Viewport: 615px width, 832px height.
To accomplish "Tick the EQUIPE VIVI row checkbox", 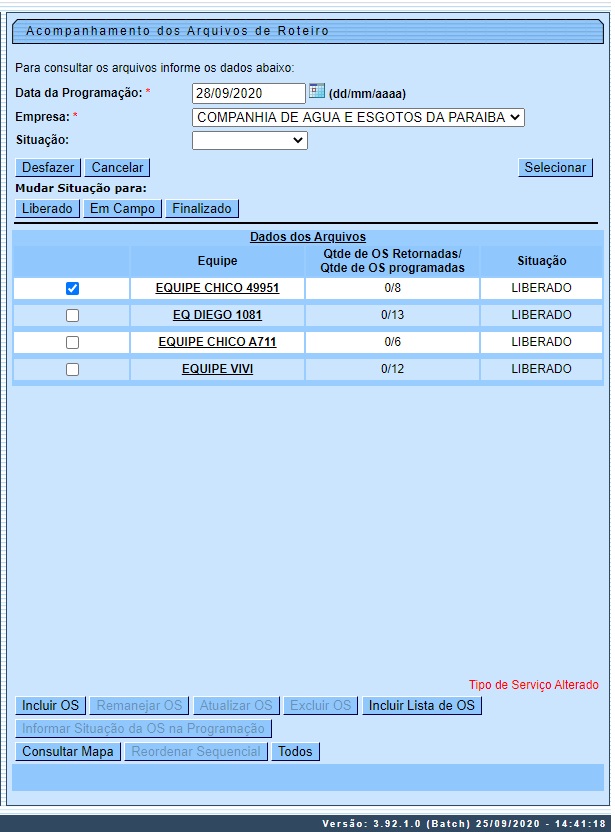I will [x=72, y=369].
